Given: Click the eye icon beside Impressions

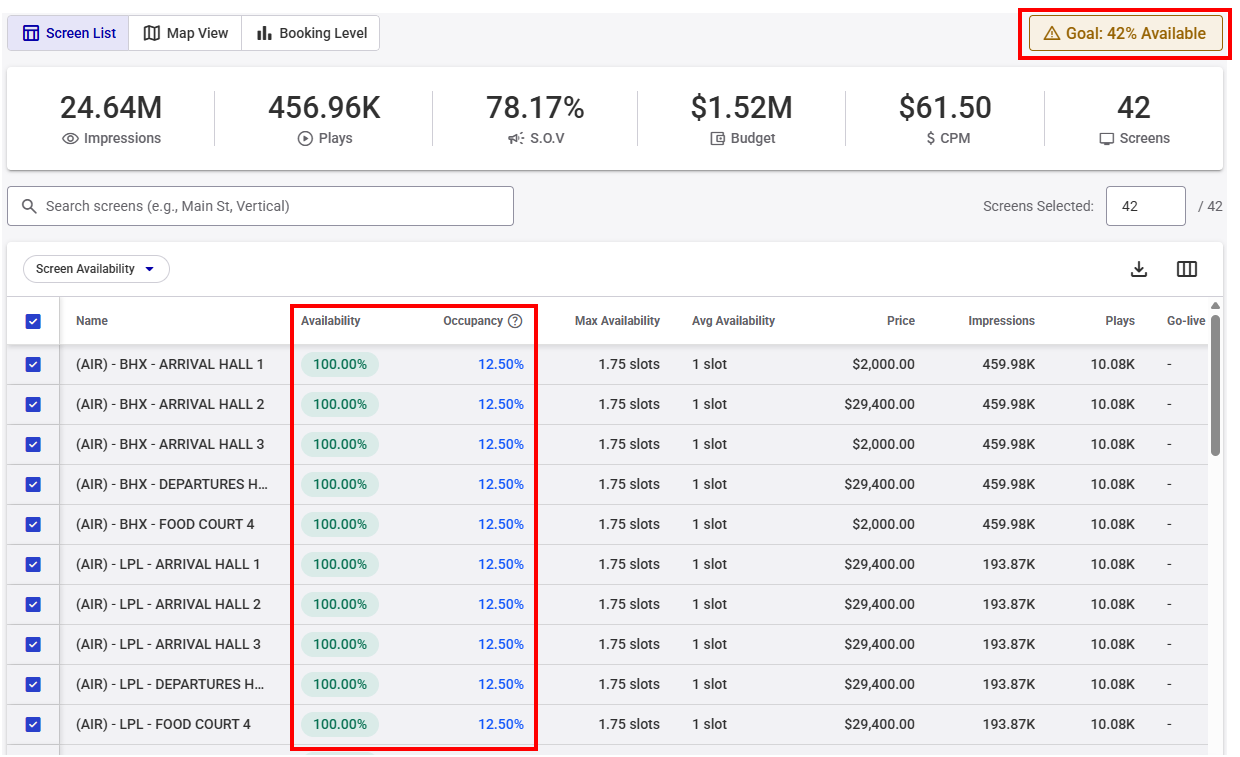Looking at the screenshot, I should click(x=70, y=139).
